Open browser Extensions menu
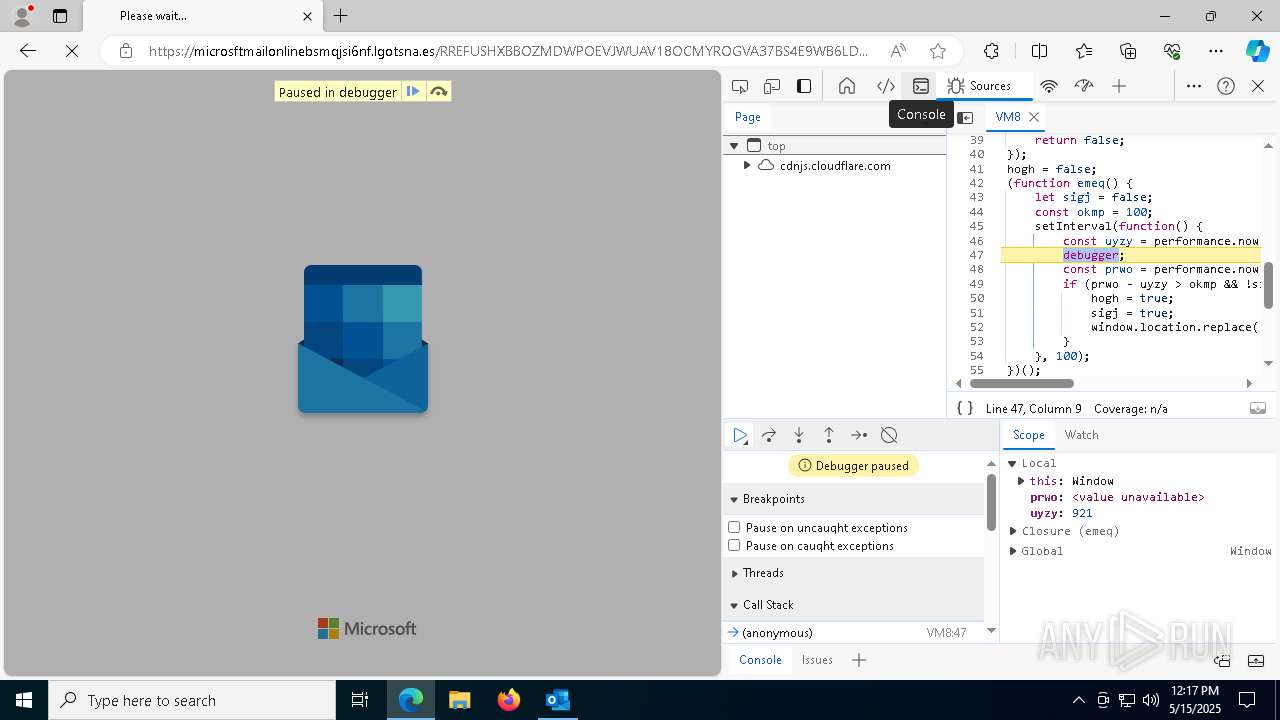Screen dimensions: 1280x720 point(991,51)
